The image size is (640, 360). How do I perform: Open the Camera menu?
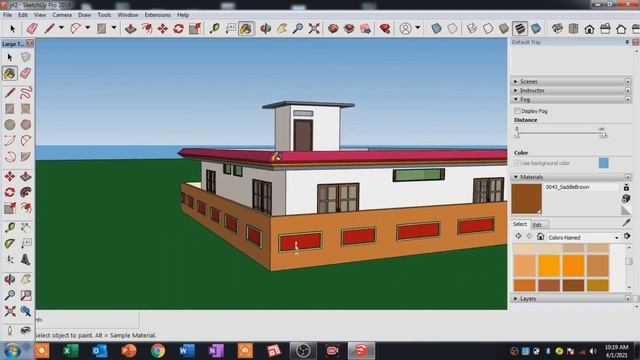pyautogui.click(x=62, y=15)
